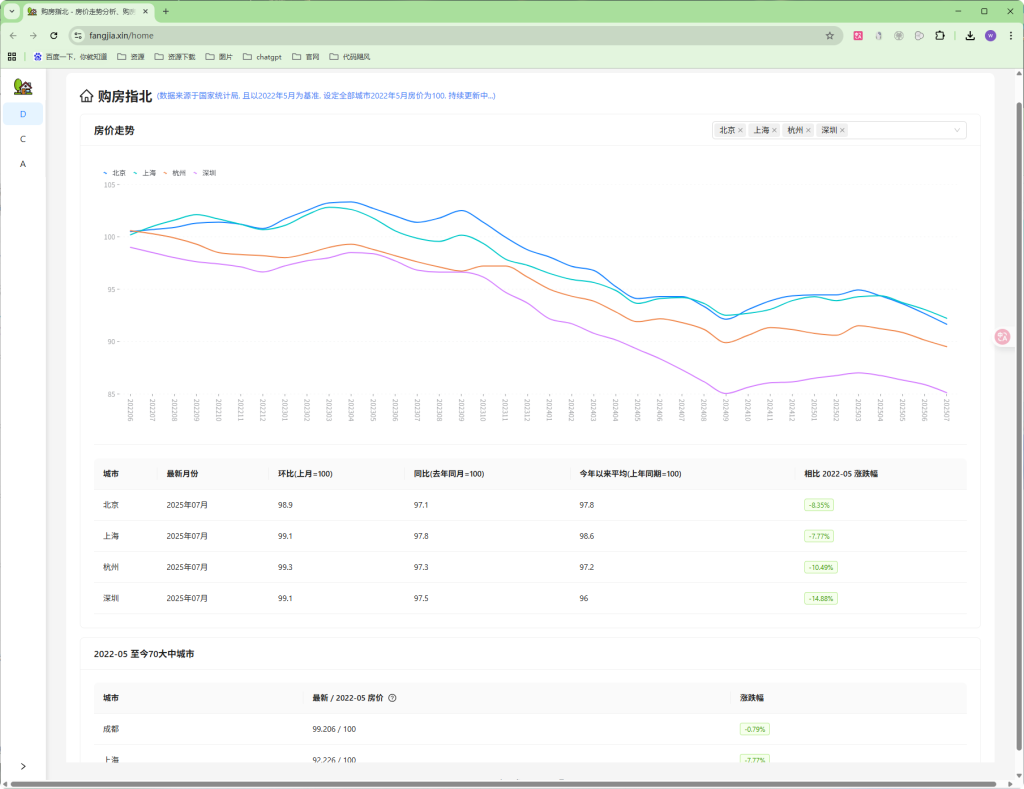1024x789 pixels.
Task: Bookmark this page with the star icon
Action: point(829,35)
